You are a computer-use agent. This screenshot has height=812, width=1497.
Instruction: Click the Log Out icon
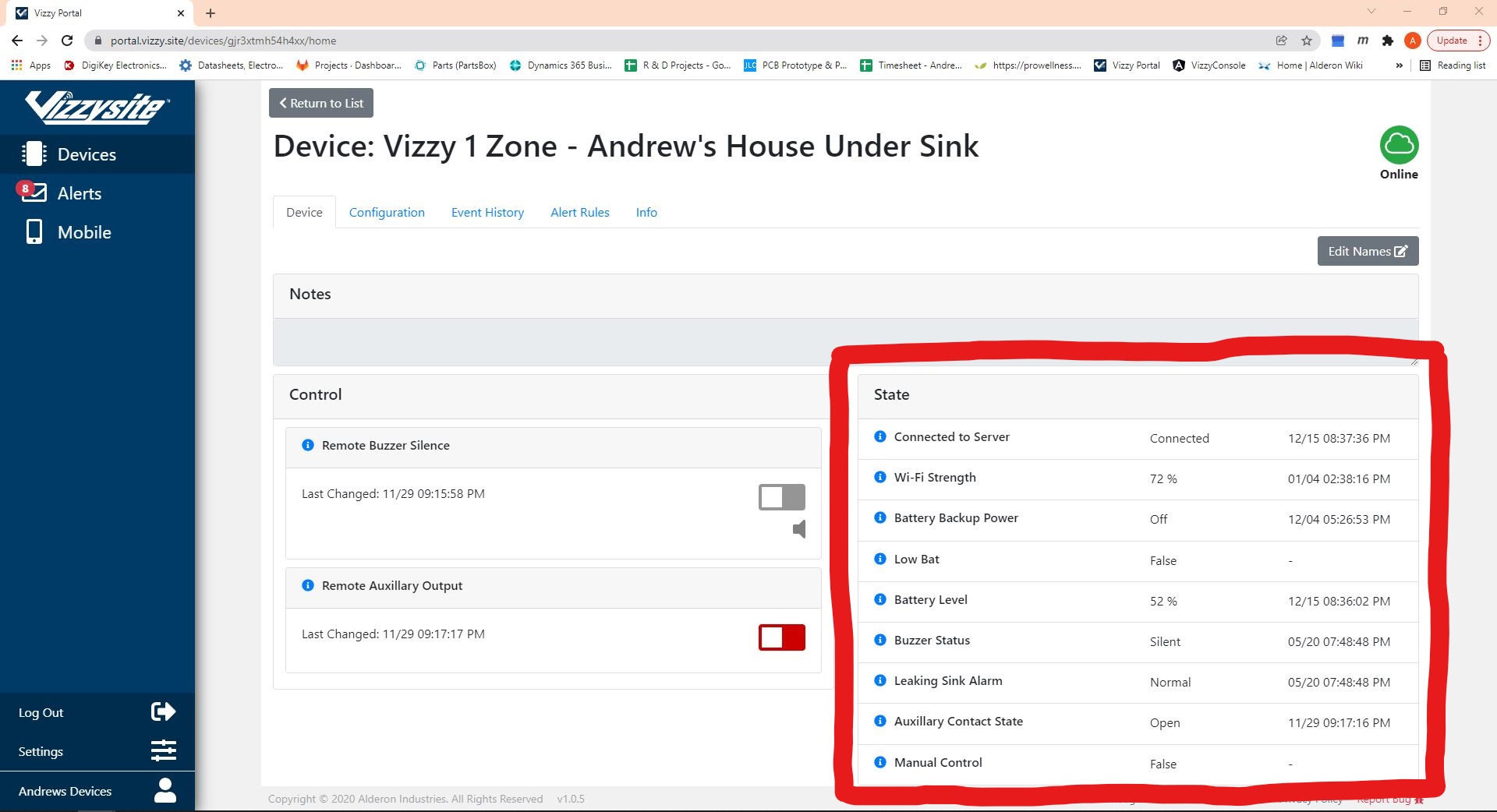(163, 711)
